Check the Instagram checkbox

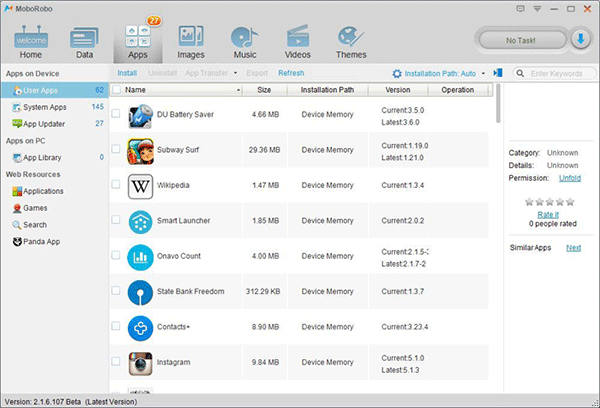tap(116, 361)
